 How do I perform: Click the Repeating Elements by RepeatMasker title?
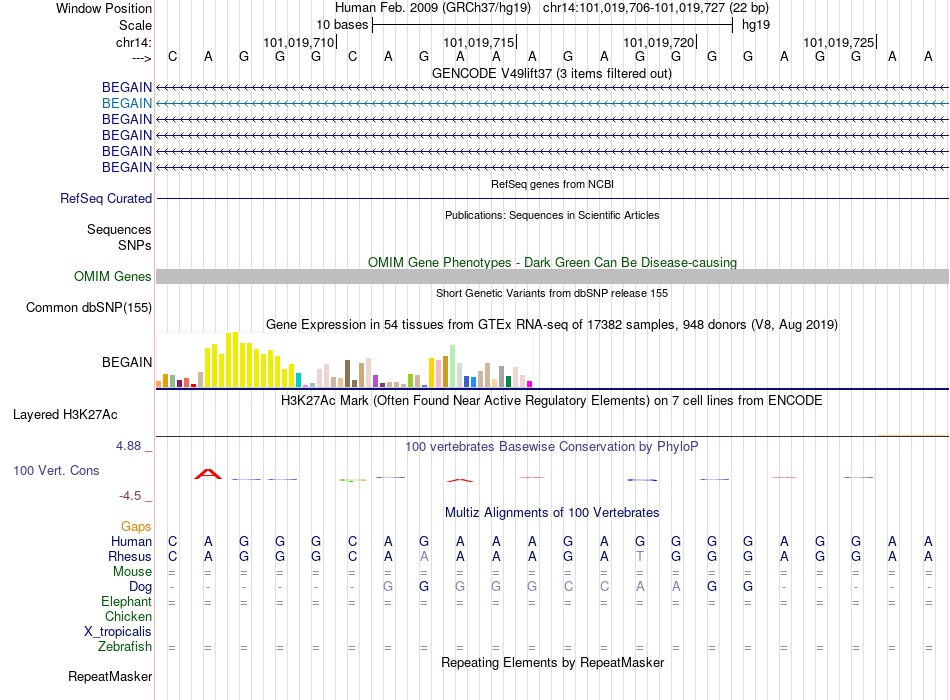click(553, 663)
